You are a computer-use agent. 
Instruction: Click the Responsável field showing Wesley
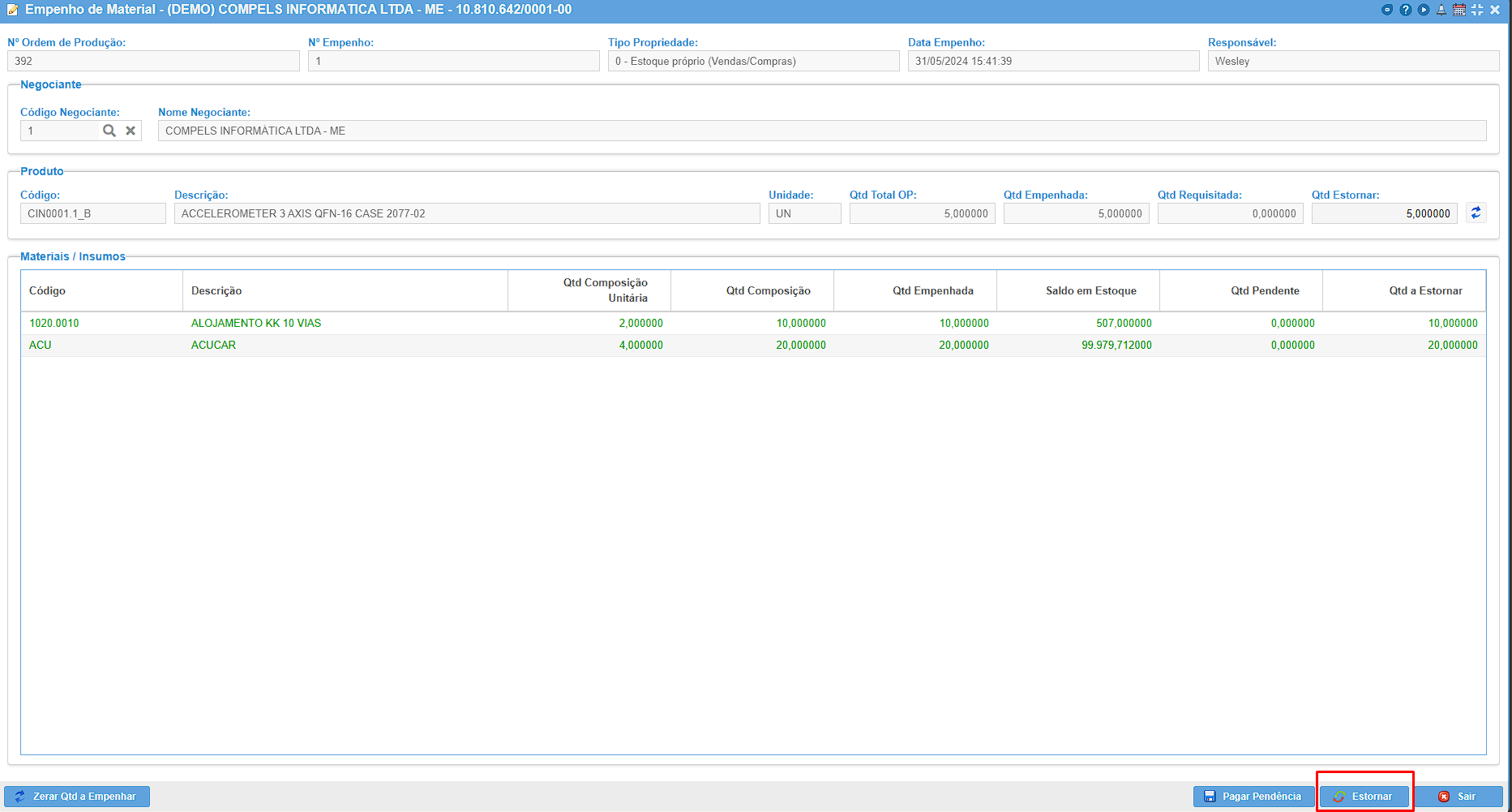(x=1353, y=61)
